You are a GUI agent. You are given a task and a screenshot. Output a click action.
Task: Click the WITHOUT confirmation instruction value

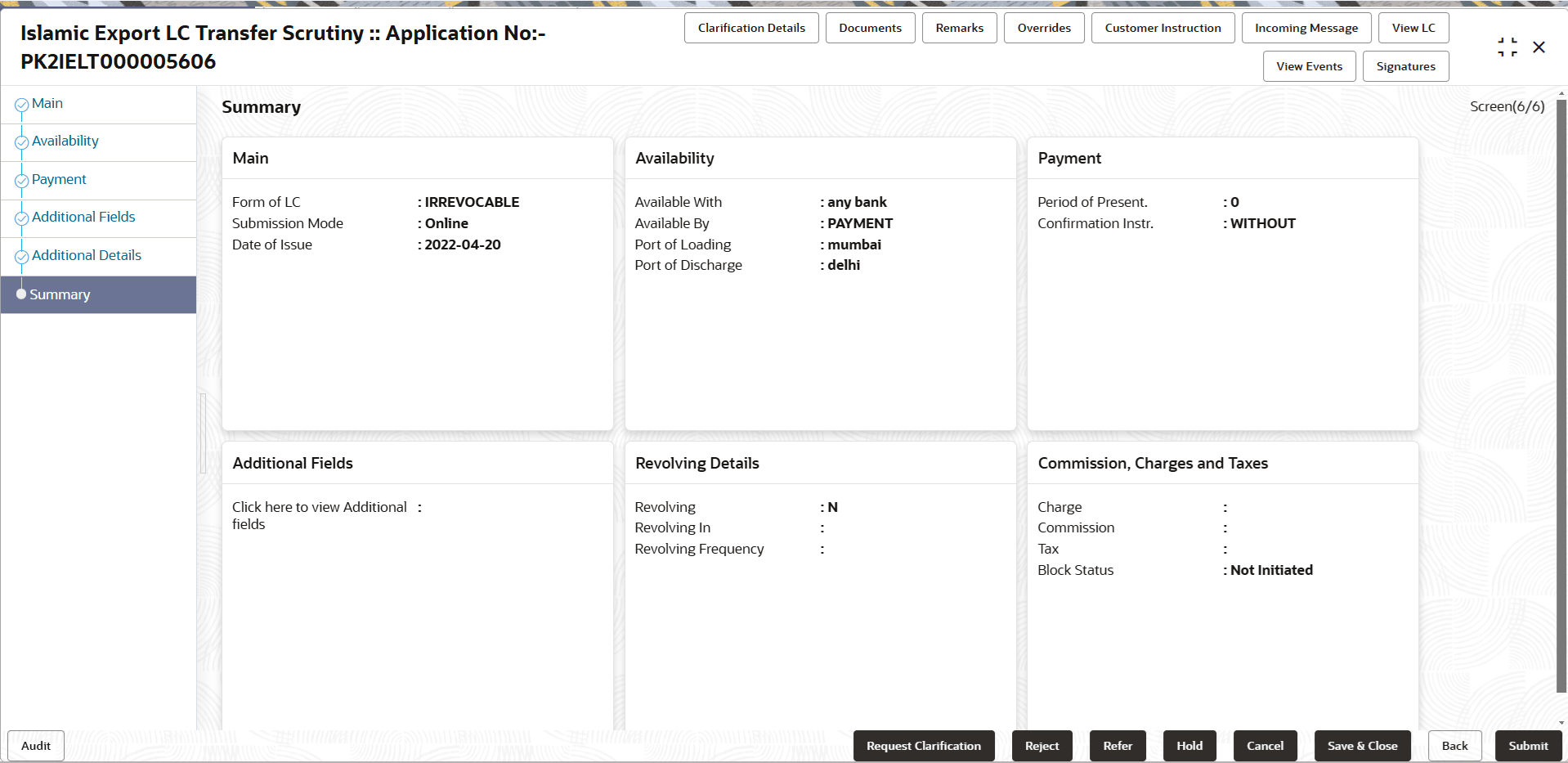coord(1263,223)
